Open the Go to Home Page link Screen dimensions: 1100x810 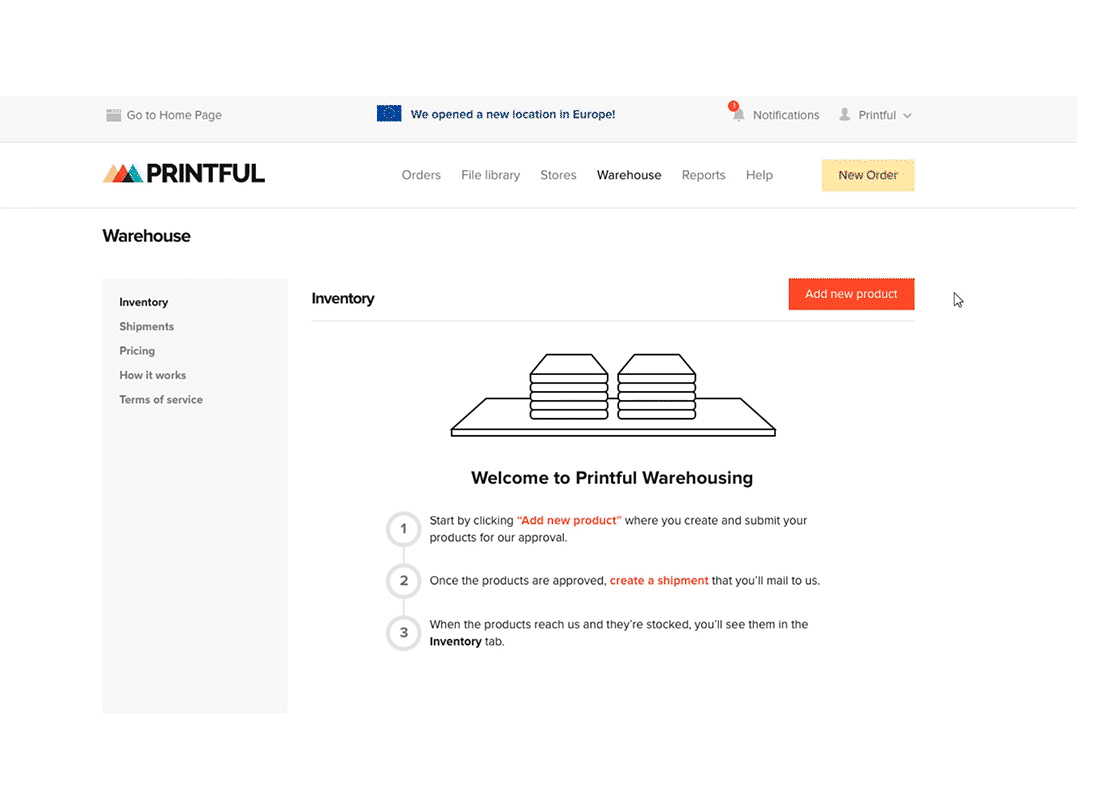174,115
